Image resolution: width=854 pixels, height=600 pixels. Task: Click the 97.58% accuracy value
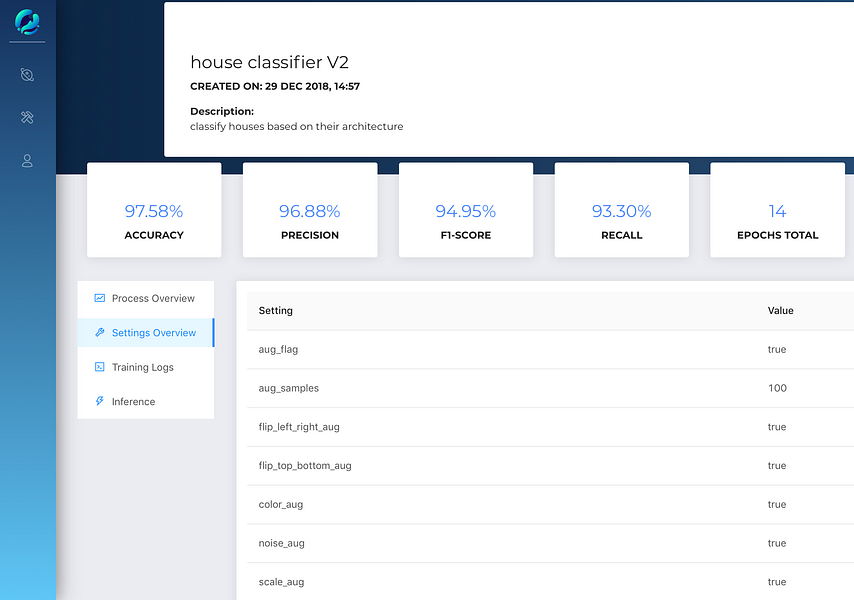tap(154, 211)
